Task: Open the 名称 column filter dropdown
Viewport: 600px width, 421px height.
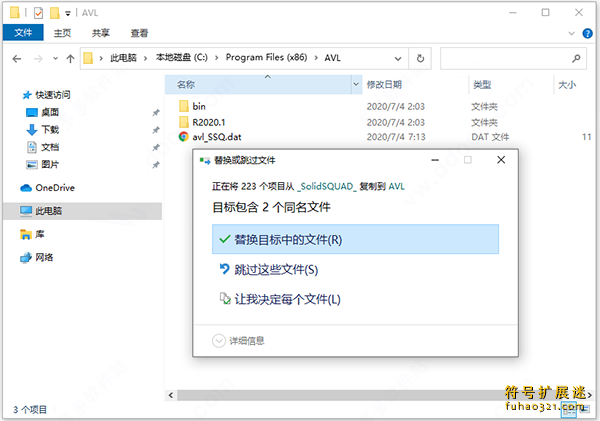Action: click(x=356, y=84)
